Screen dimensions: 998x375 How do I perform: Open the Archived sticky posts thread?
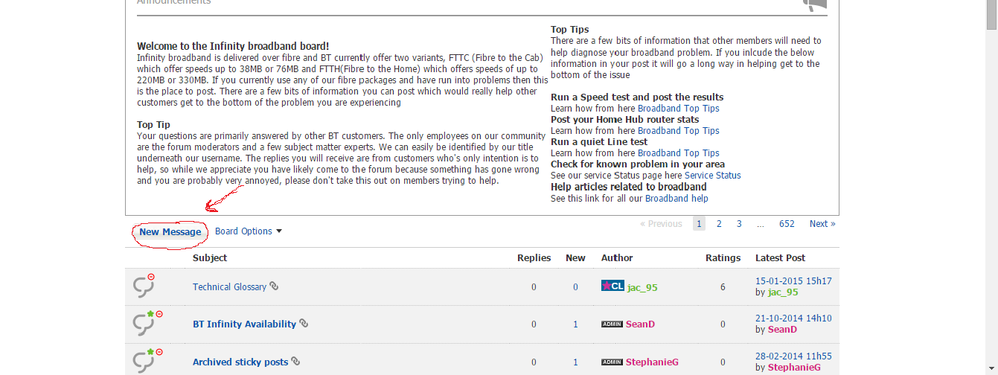[241, 362]
